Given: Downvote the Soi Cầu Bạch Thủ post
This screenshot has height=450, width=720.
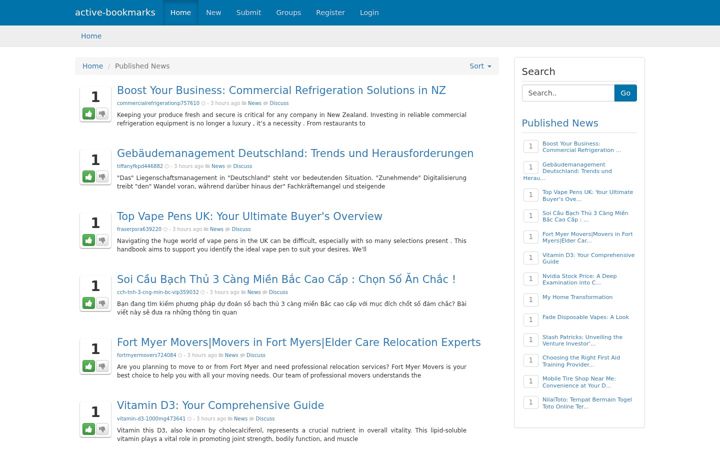Looking at the screenshot, I should tap(102, 303).
